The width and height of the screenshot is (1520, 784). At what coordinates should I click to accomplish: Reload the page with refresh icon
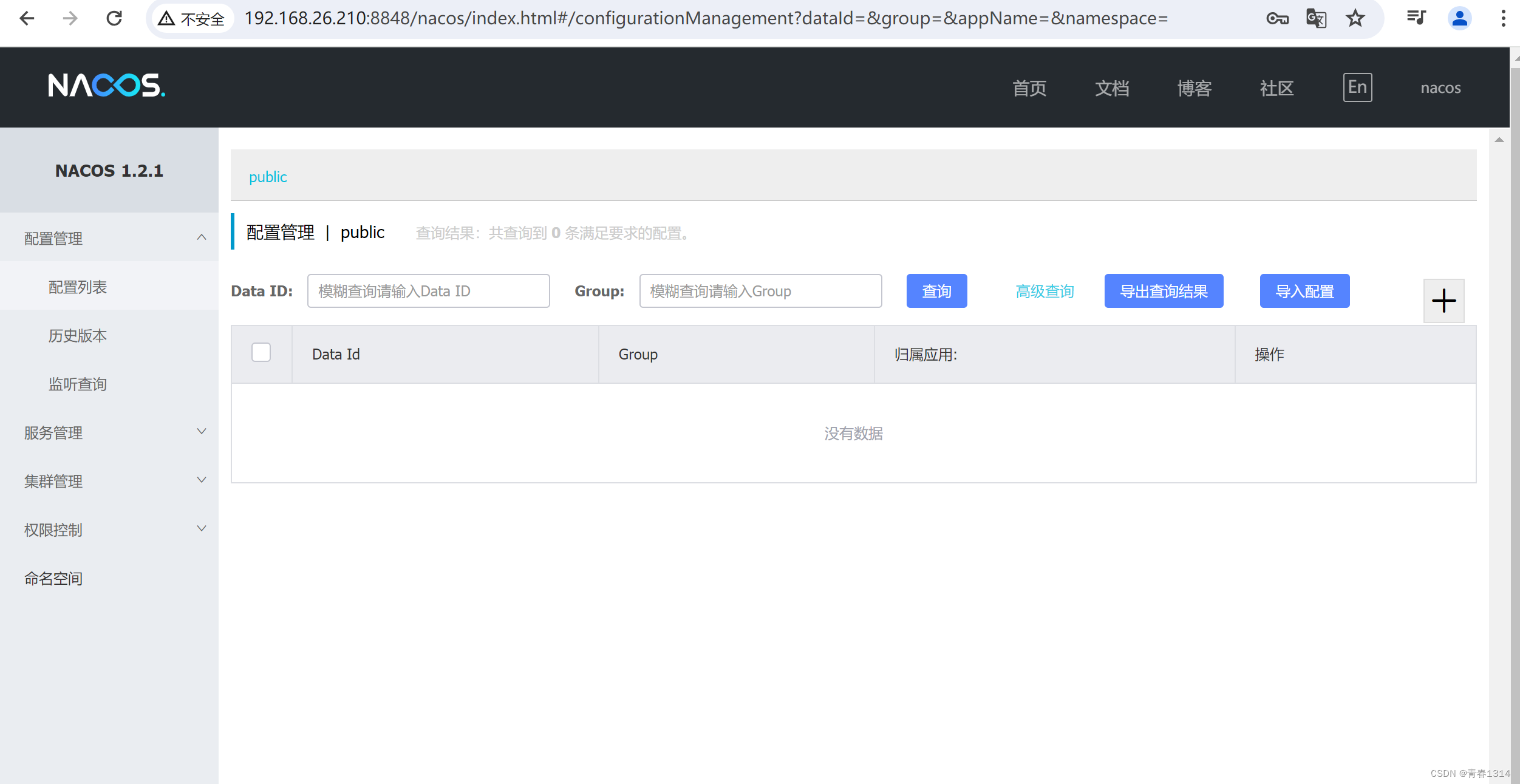click(x=114, y=18)
